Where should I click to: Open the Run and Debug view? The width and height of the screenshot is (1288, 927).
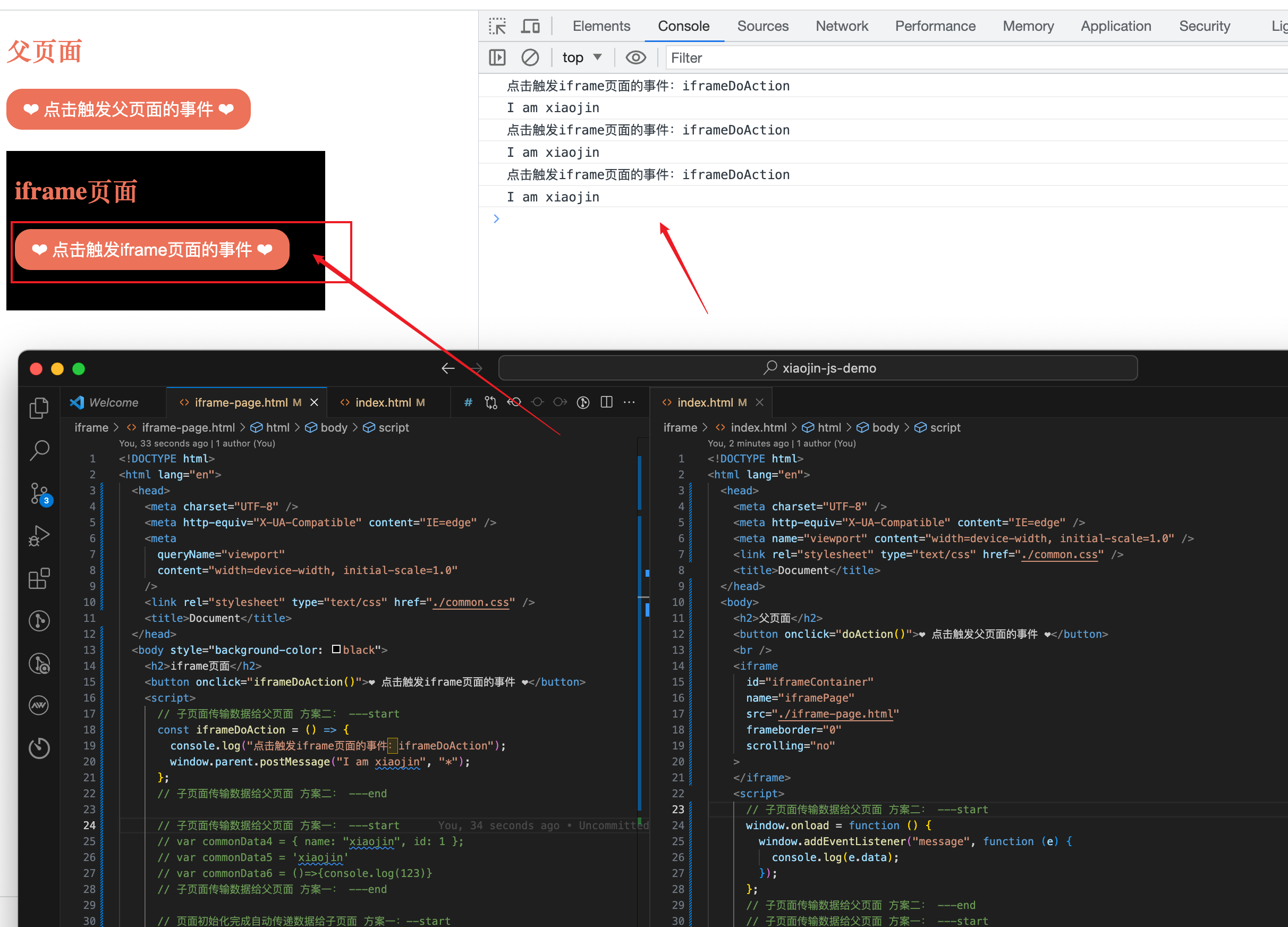point(39,536)
